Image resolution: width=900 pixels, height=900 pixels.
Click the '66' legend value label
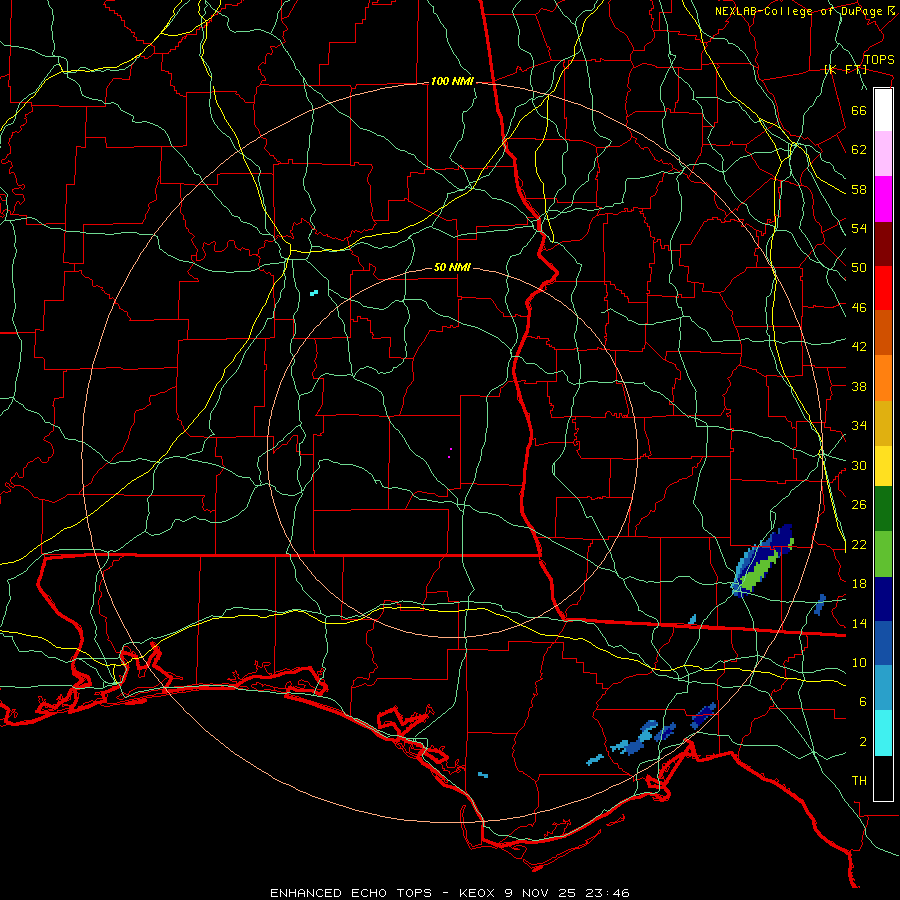click(x=859, y=110)
